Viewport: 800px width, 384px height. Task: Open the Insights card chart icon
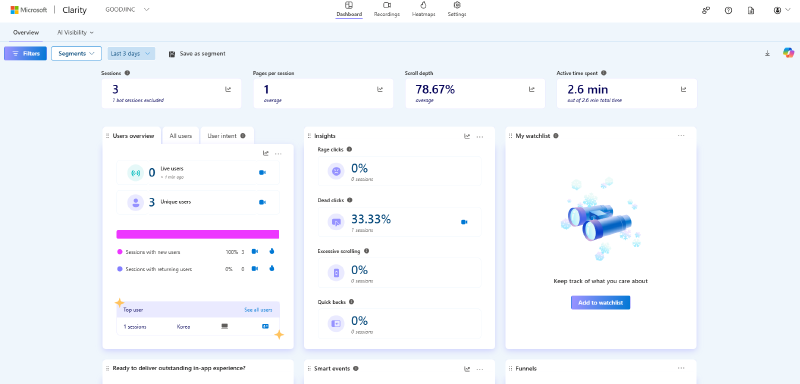(467, 136)
